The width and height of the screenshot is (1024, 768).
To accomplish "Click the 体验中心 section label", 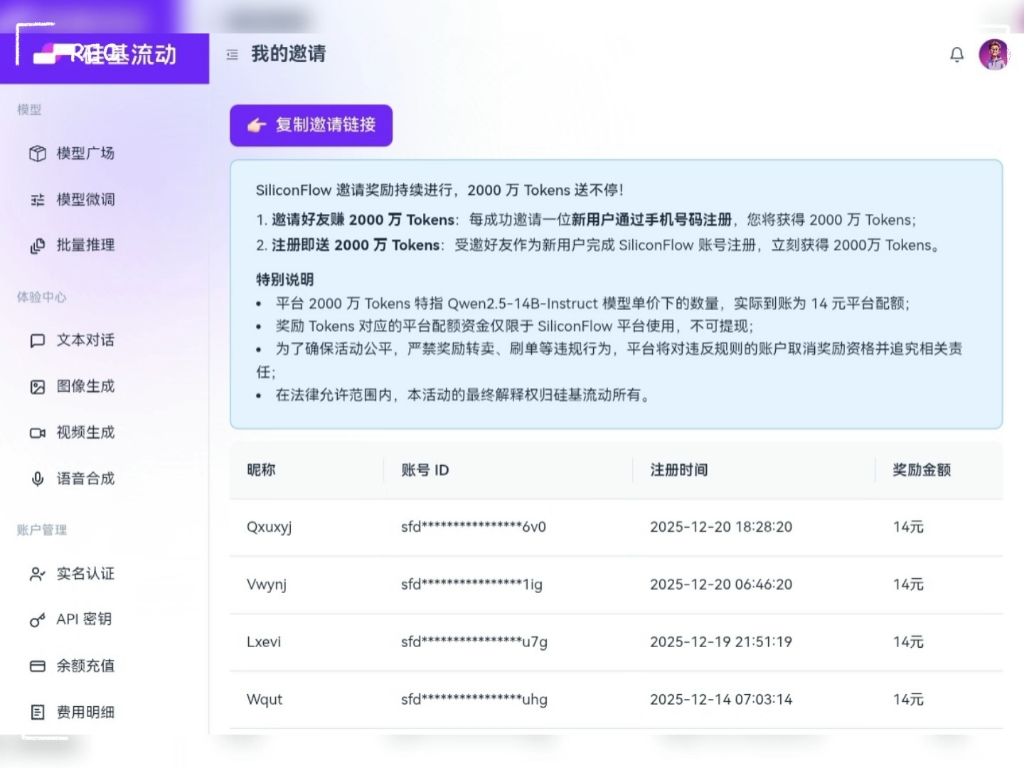I will tap(42, 298).
